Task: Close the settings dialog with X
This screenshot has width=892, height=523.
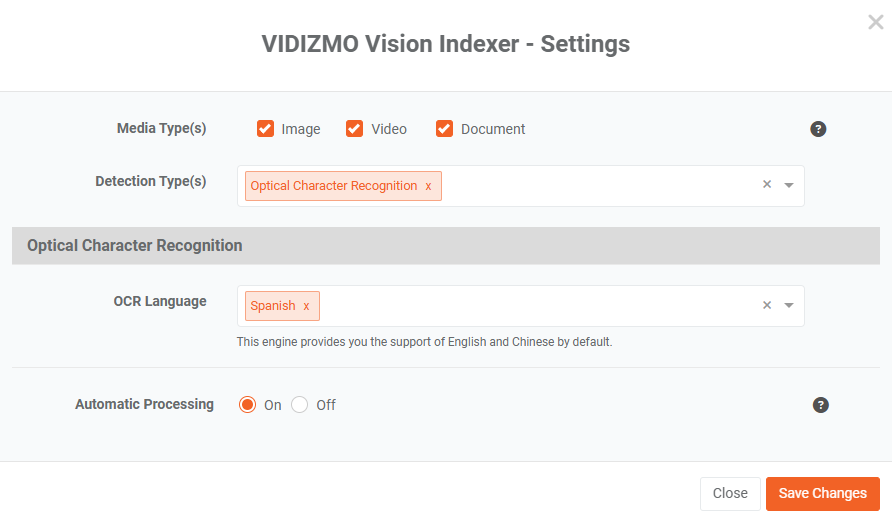Action: click(876, 22)
